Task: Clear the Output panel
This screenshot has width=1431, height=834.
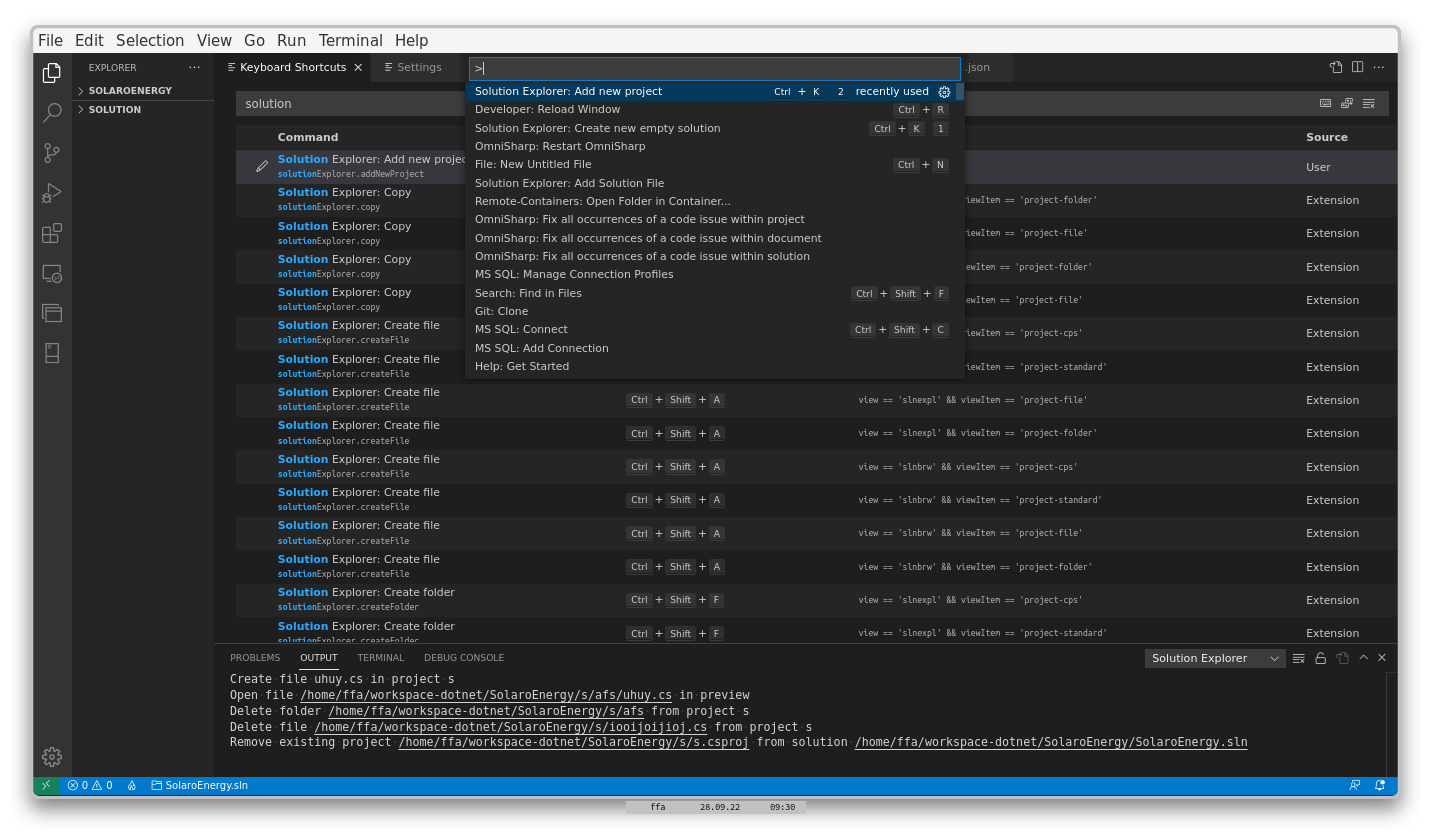Action: [x=1298, y=658]
